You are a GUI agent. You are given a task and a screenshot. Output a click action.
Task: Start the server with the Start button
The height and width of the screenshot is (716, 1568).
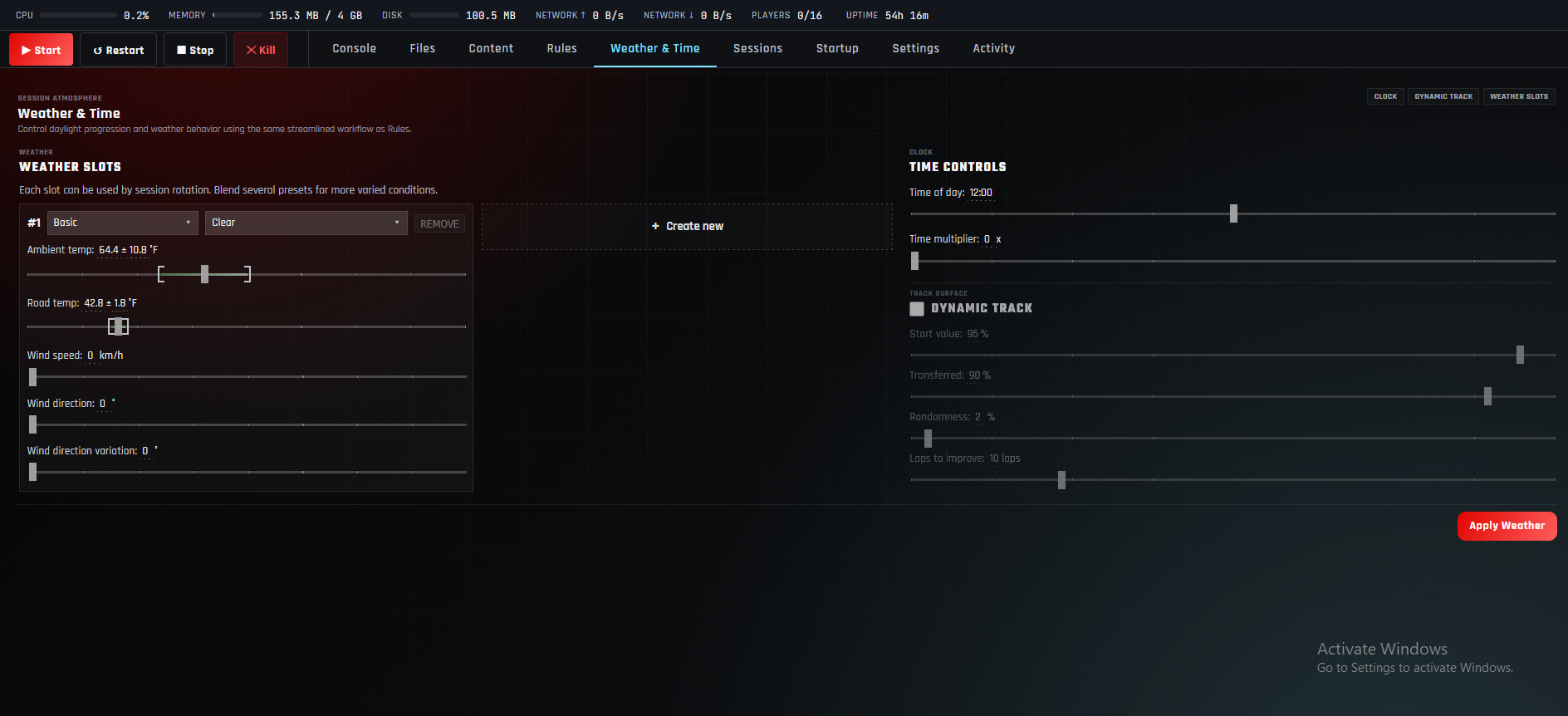[41, 50]
